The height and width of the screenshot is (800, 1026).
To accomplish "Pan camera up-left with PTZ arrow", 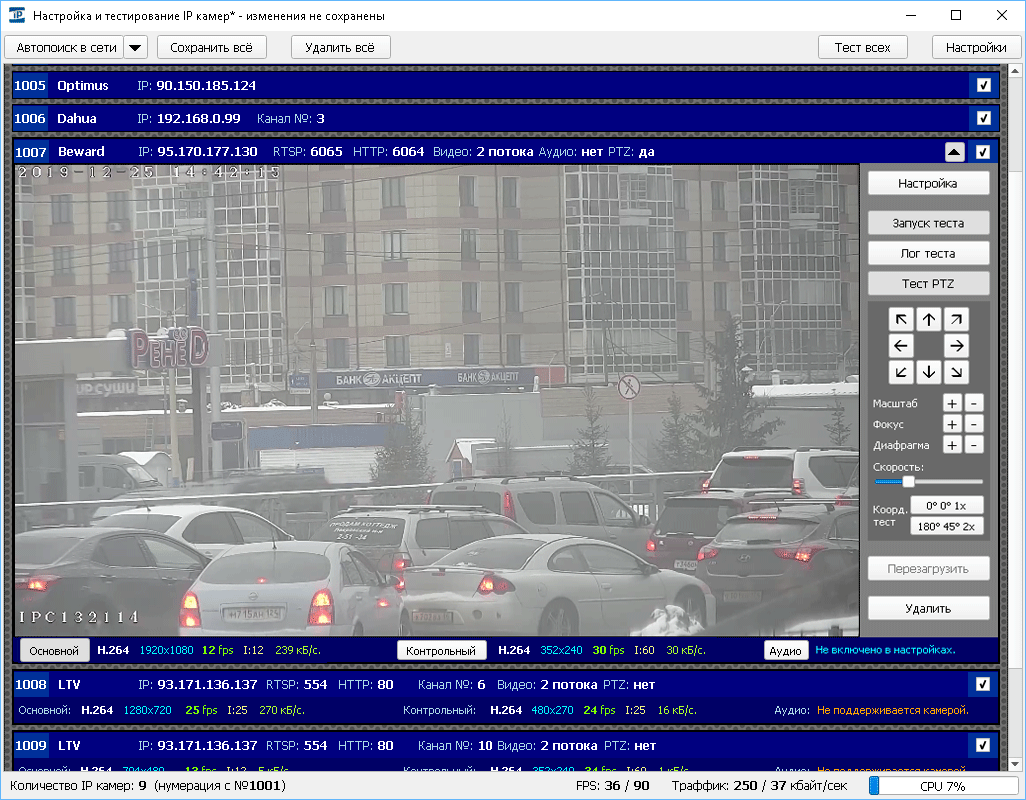I will click(x=901, y=319).
